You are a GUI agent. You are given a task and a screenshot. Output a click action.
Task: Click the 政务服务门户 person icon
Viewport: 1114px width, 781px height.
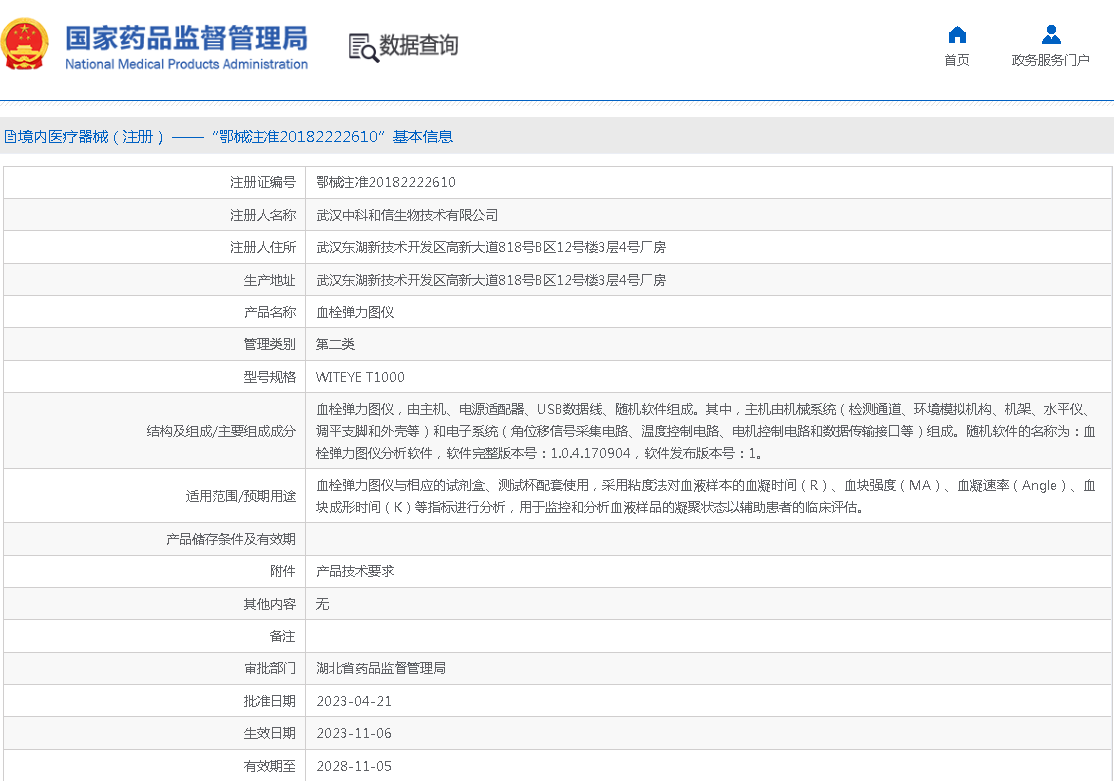pos(1050,35)
